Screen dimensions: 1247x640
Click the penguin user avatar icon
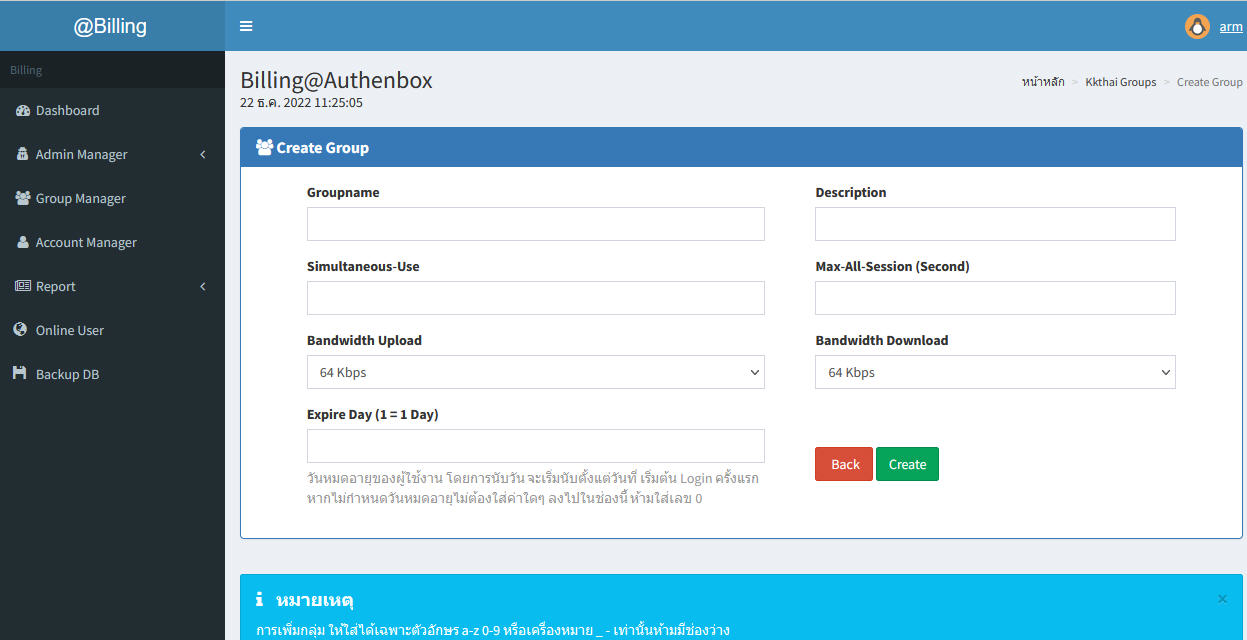point(1197,27)
